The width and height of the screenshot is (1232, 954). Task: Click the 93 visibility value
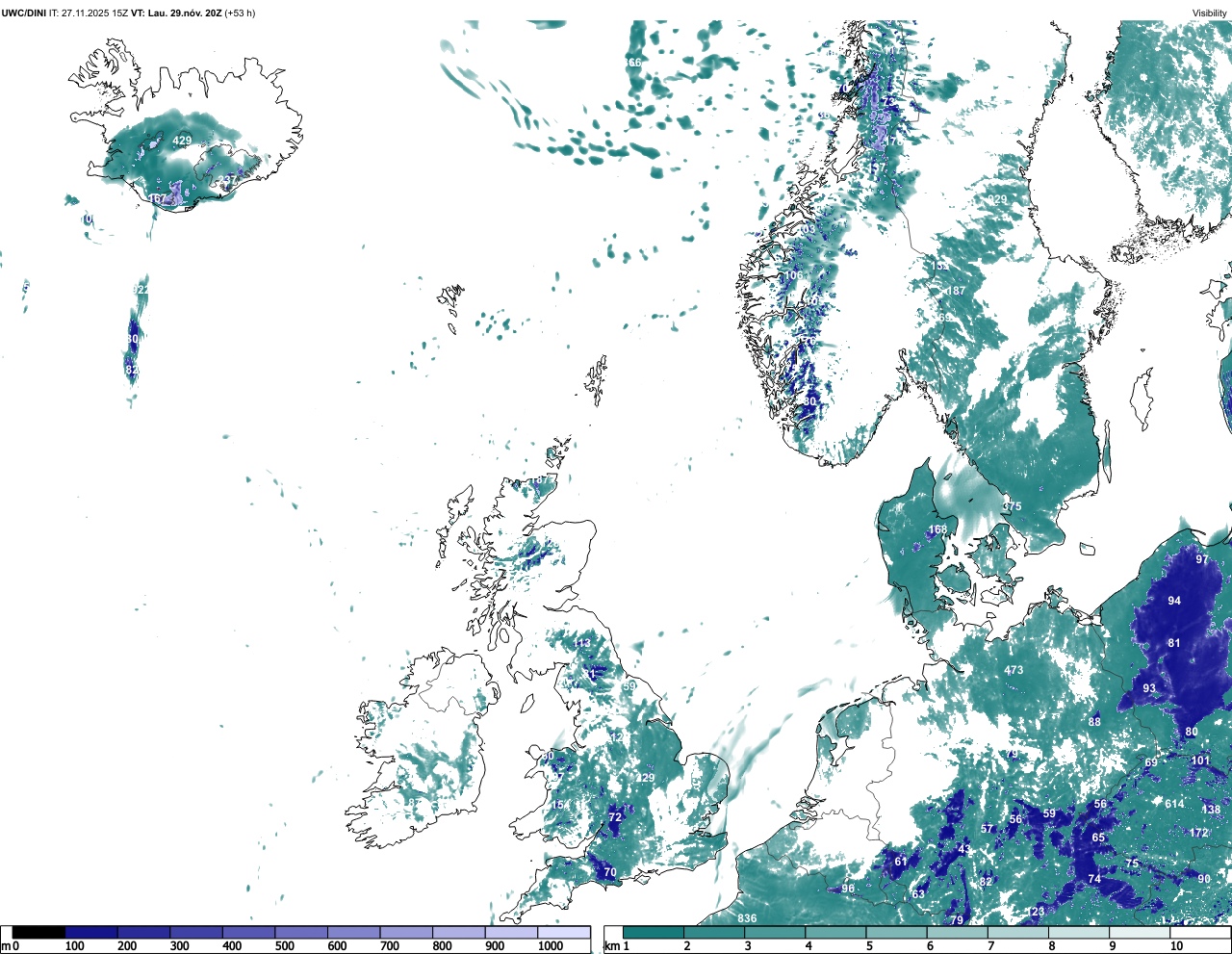tap(1149, 688)
